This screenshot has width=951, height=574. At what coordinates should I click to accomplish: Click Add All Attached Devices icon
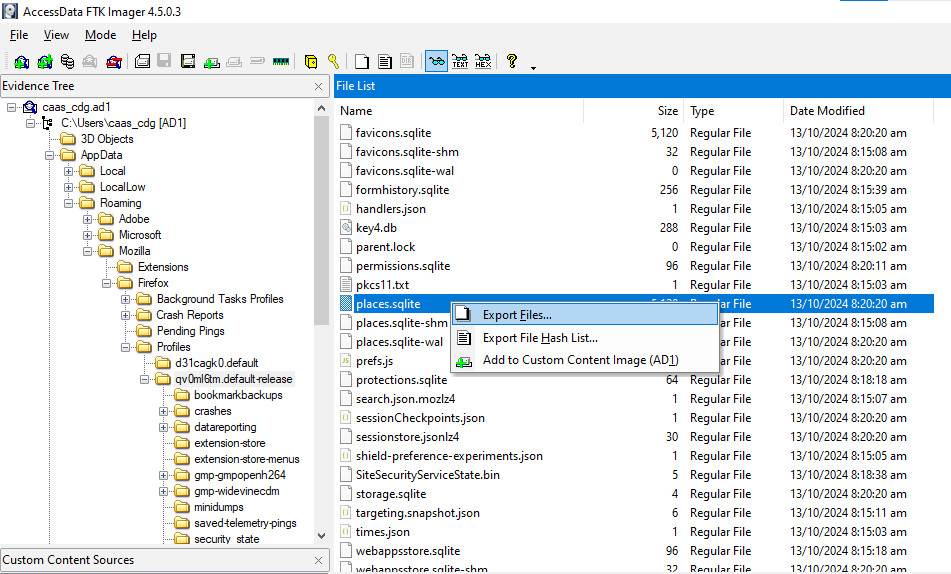(x=44, y=61)
